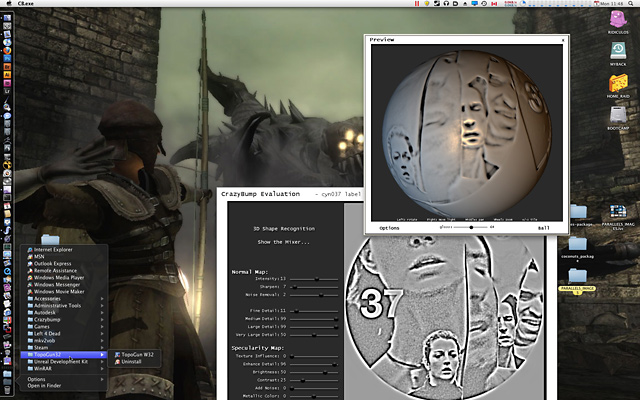Image resolution: width=640 pixels, height=400 pixels.
Task: Expand the Steam folder submenu
Action: click(64, 347)
